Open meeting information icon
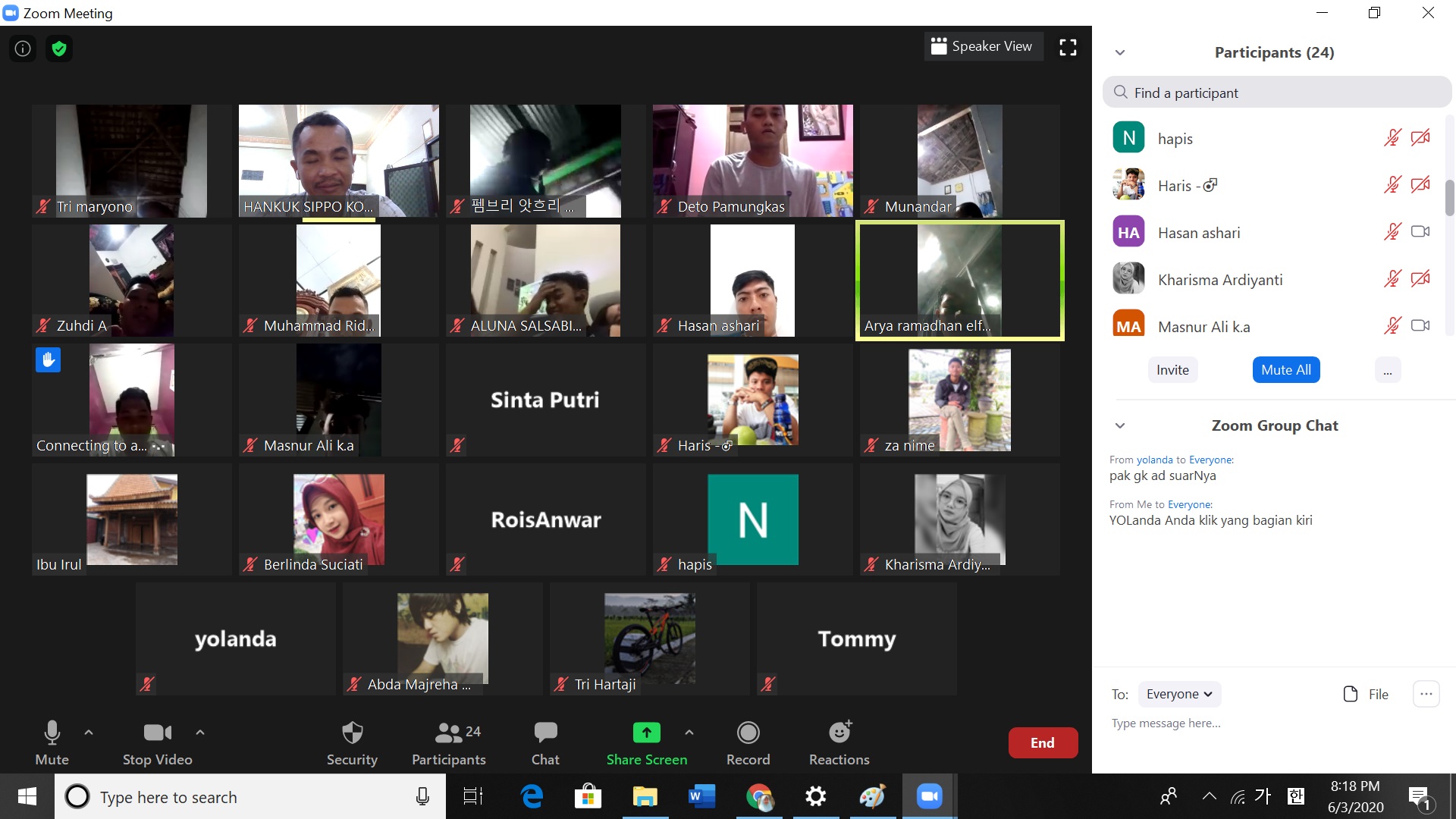This screenshot has width=1456, height=819. point(23,49)
